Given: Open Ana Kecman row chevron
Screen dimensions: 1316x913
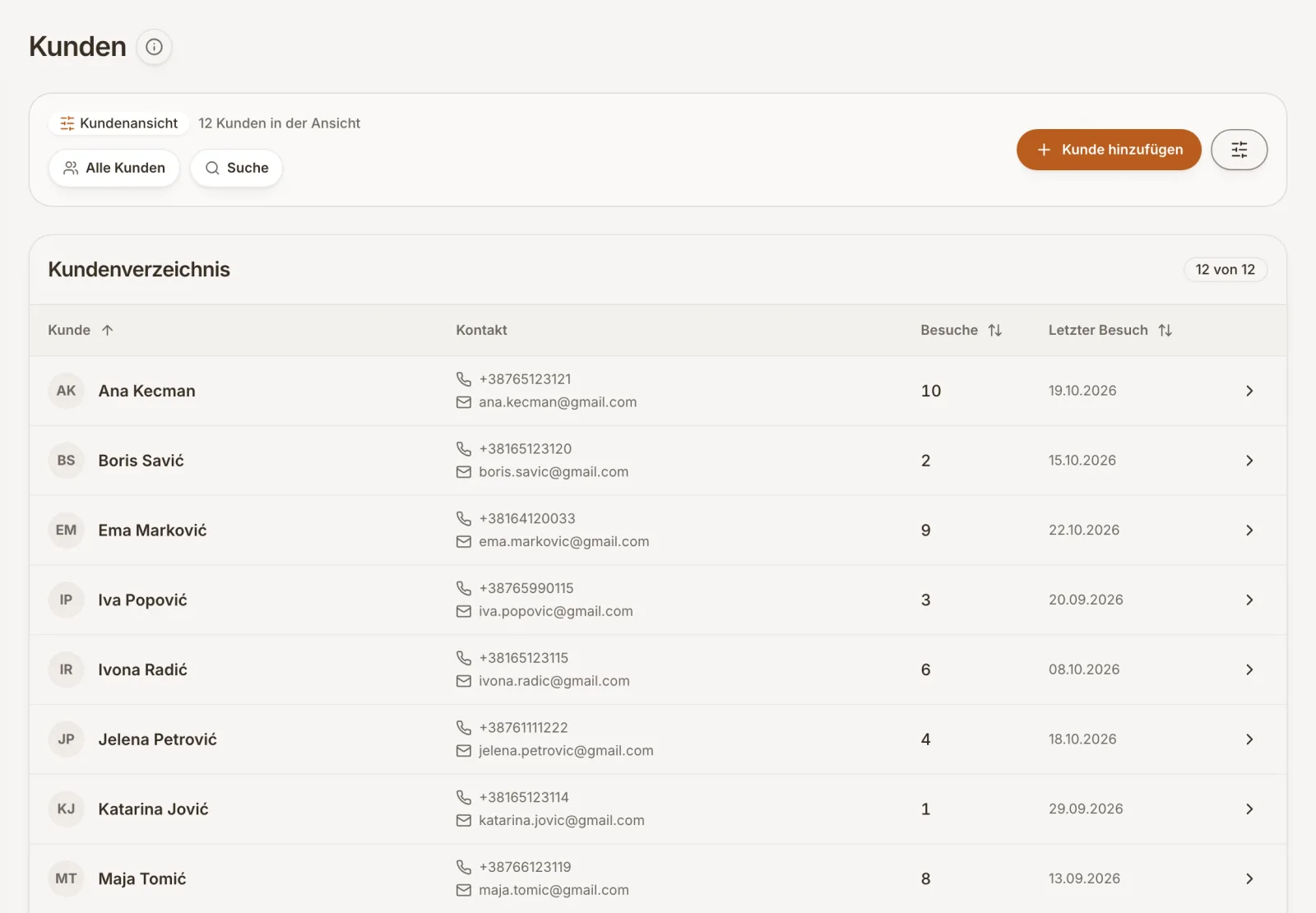Looking at the screenshot, I should [1249, 391].
